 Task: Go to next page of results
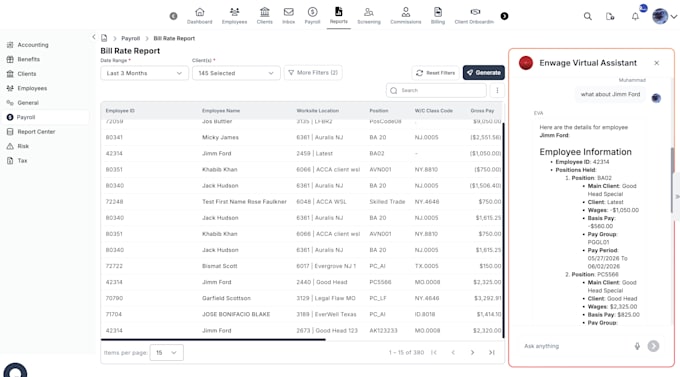click(472, 352)
